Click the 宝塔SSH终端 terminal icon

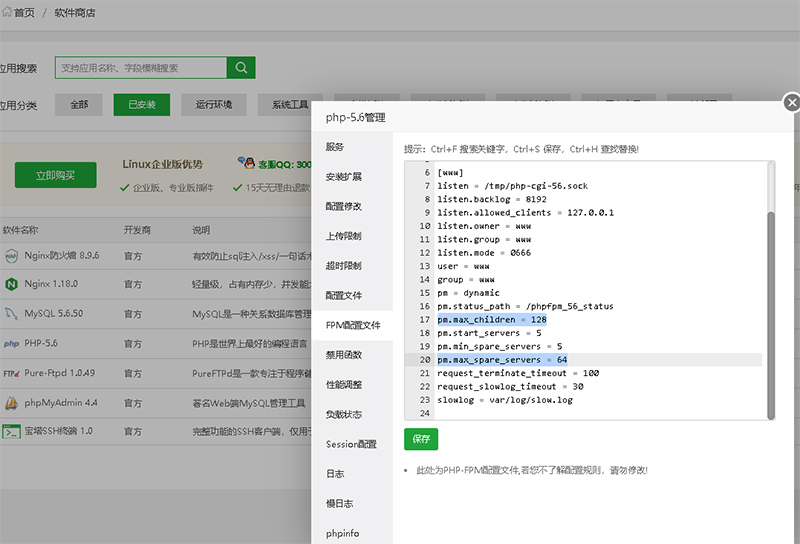pyautogui.click(x=11, y=432)
